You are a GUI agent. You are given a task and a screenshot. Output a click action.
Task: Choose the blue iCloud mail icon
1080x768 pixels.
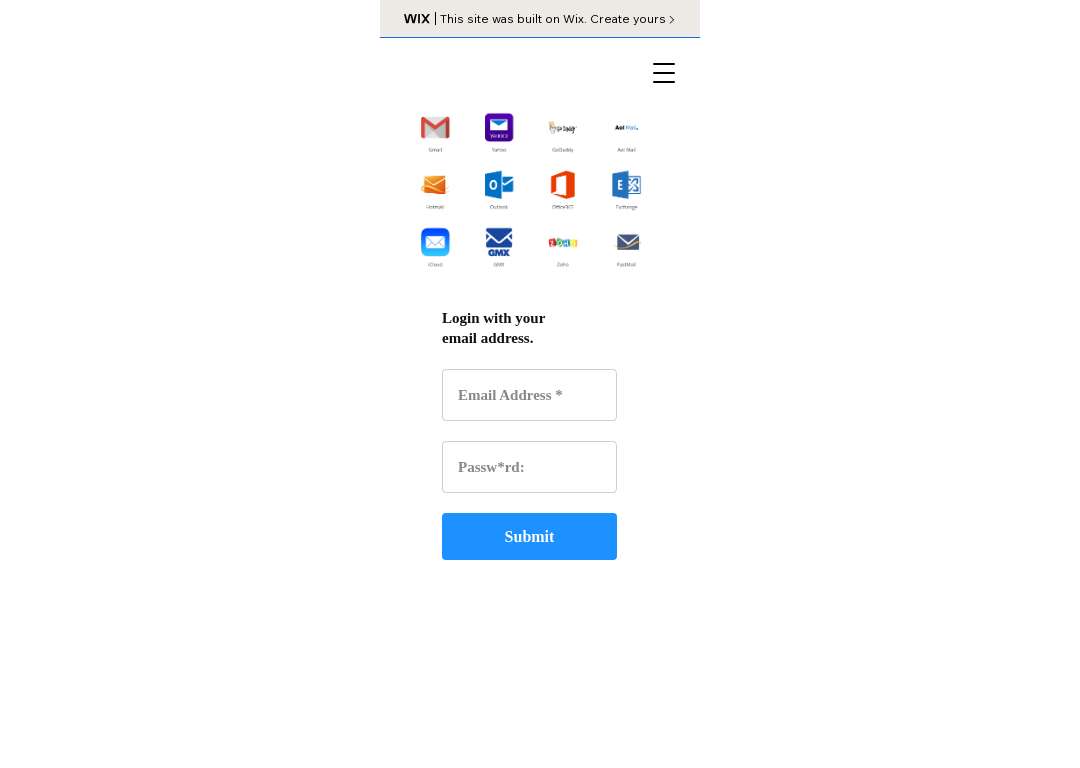pyautogui.click(x=435, y=242)
